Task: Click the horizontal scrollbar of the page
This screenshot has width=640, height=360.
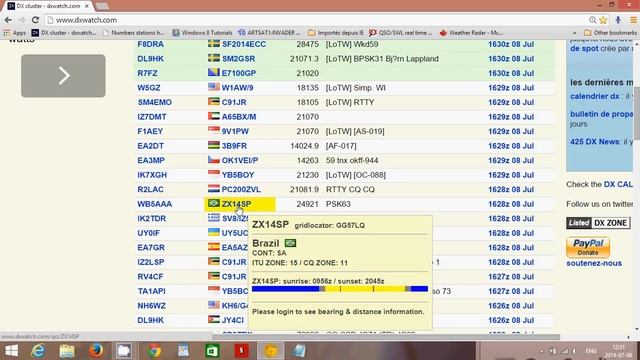Action: pos(386,337)
